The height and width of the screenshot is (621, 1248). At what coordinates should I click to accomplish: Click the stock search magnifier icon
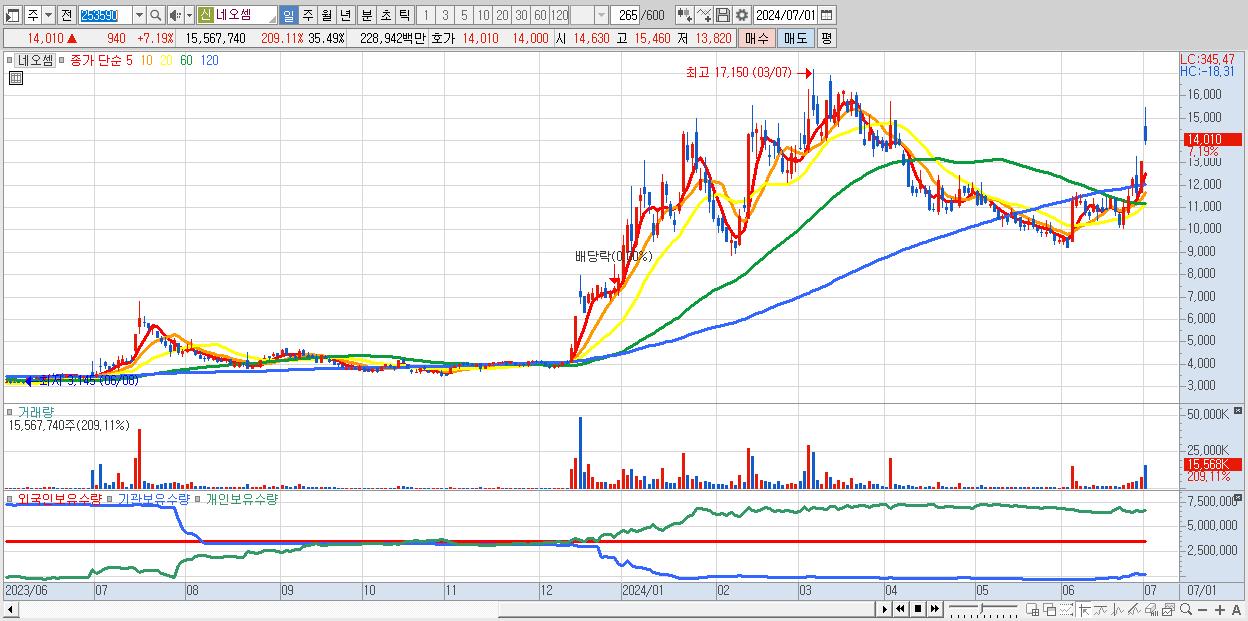pos(155,15)
